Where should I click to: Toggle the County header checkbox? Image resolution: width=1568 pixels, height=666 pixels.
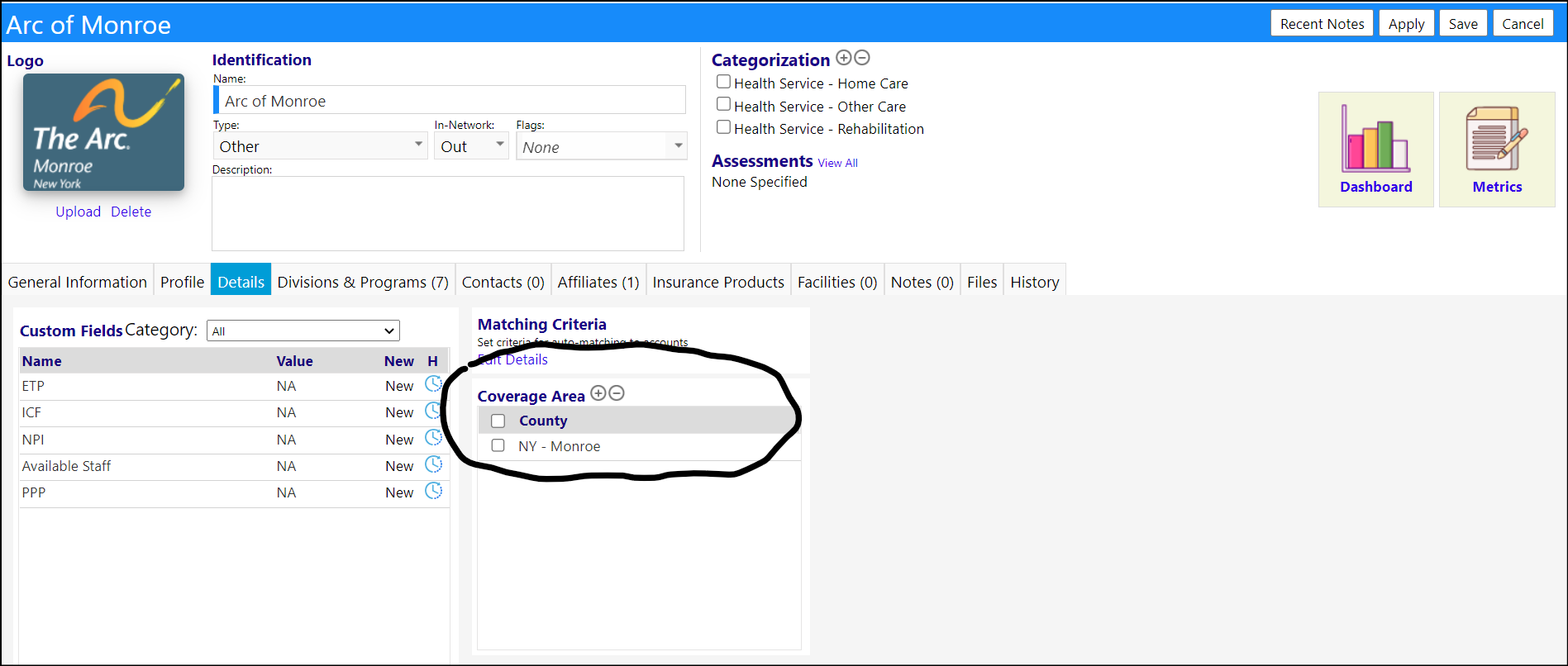pos(498,421)
